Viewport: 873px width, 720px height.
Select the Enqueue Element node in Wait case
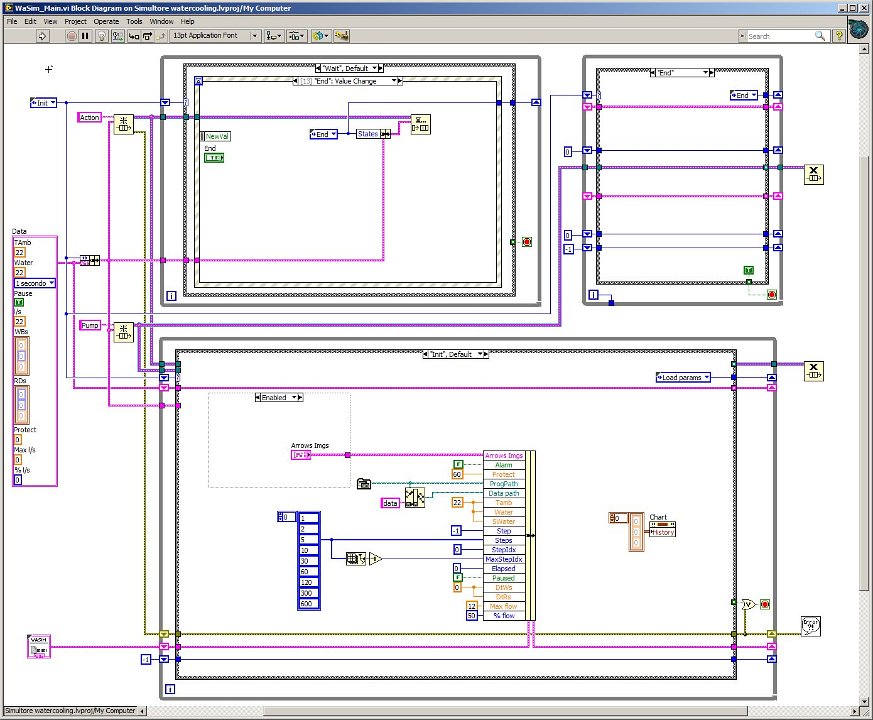tap(420, 124)
